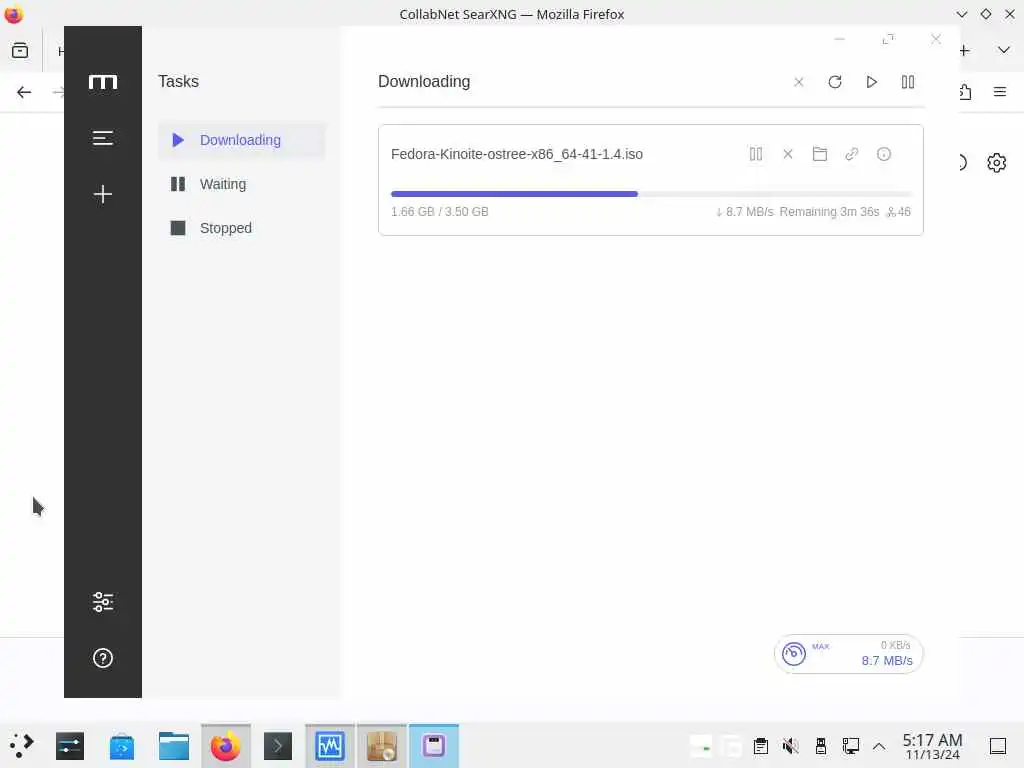Click show desktop button in taskbar

point(998,746)
